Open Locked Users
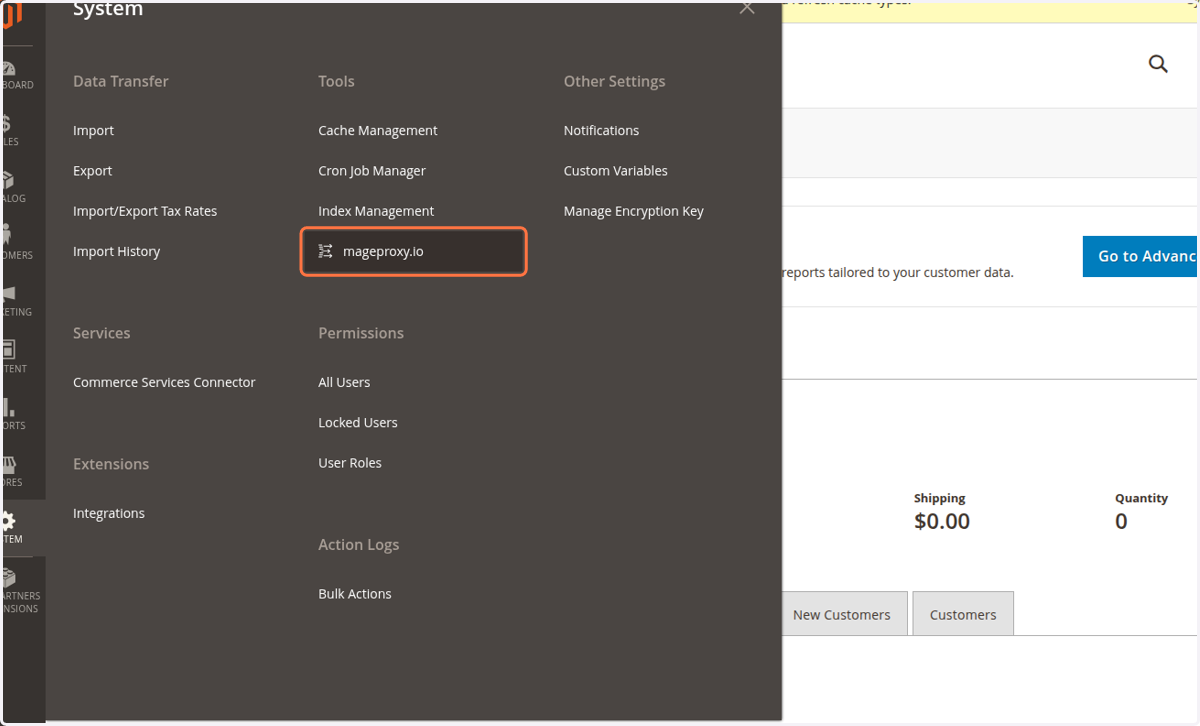This screenshot has height=726, width=1200. (x=358, y=422)
